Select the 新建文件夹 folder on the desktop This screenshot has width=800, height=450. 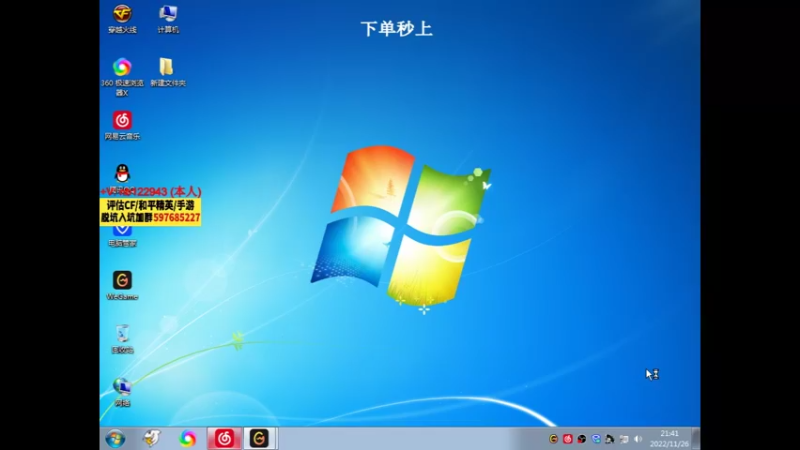coord(168,72)
